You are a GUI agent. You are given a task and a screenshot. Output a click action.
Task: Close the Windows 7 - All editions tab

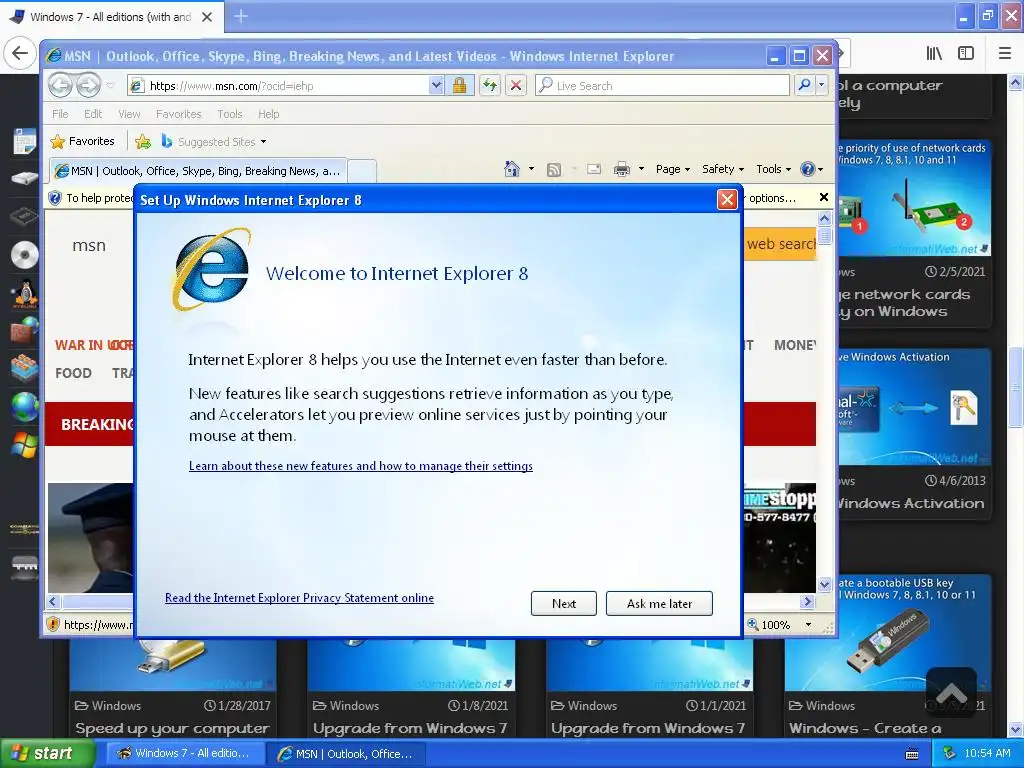pyautogui.click(x=207, y=17)
